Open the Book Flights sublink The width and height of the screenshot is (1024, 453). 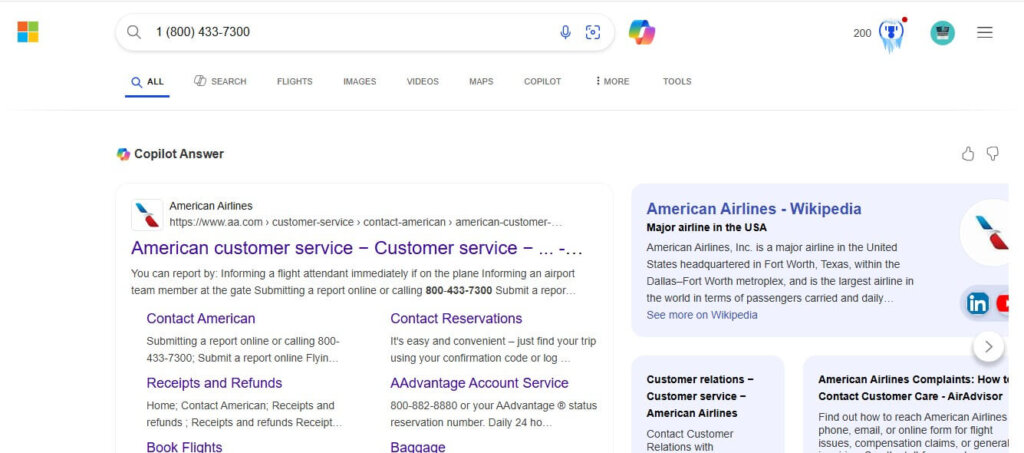point(184,447)
